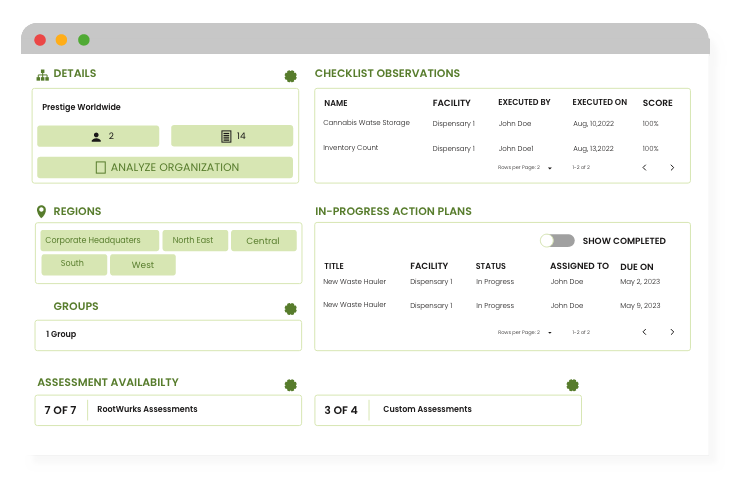Click the gear above the Custom Assessments card
This screenshot has width=741, height=486.
[572, 385]
